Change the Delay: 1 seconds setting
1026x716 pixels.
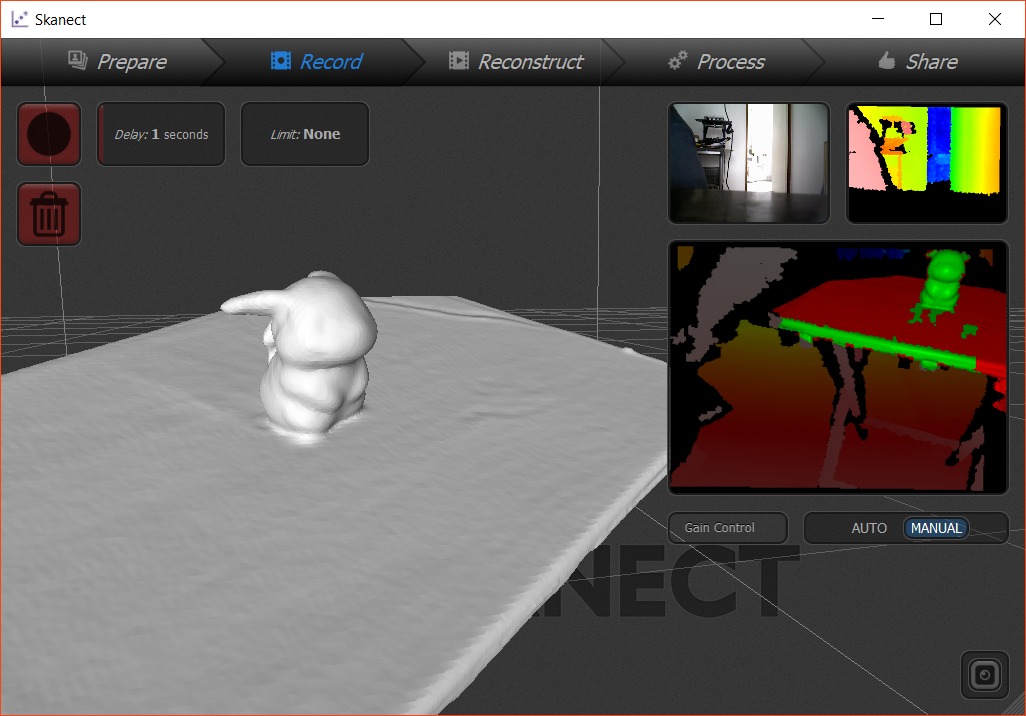pos(161,134)
